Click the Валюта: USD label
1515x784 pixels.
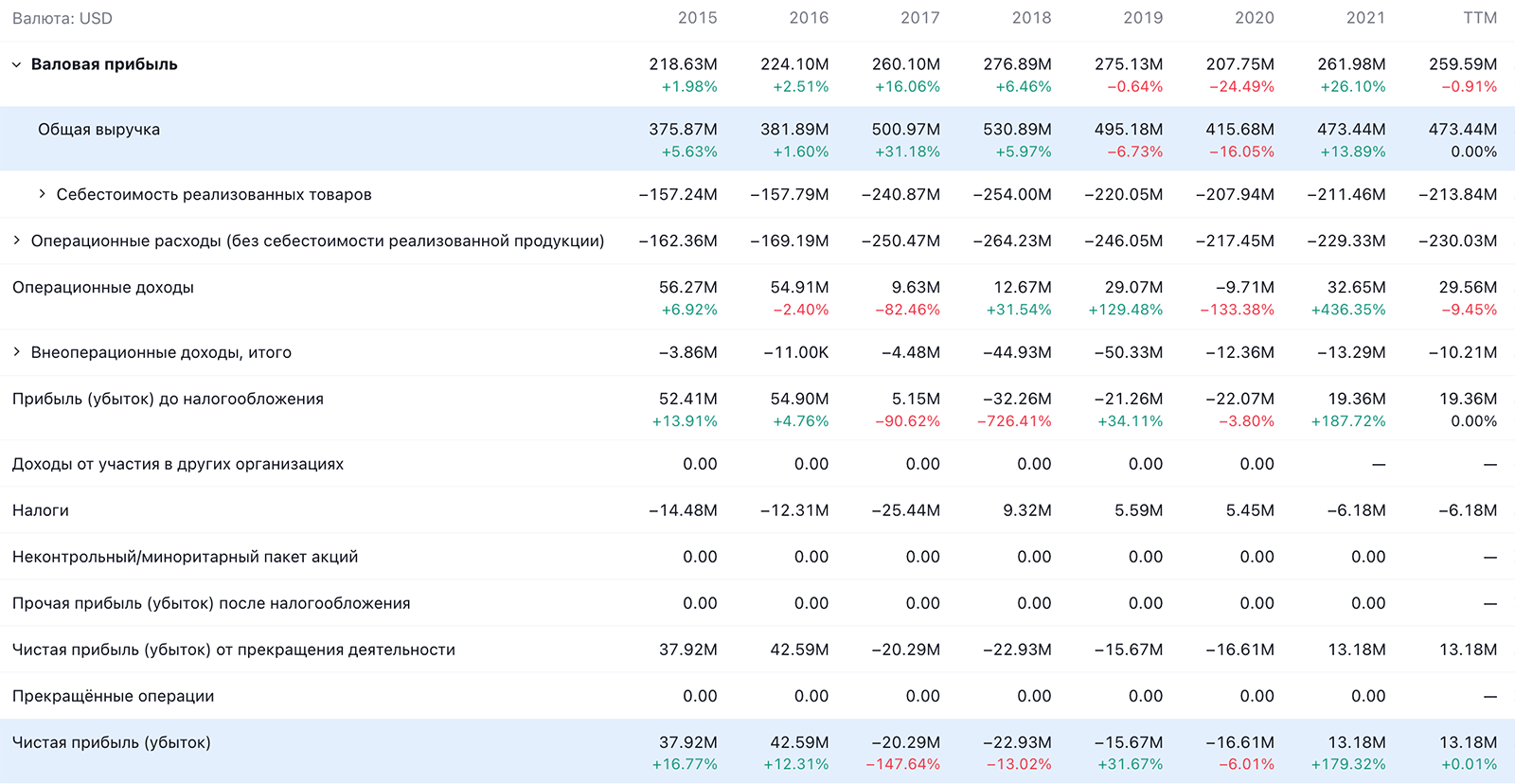(x=62, y=18)
